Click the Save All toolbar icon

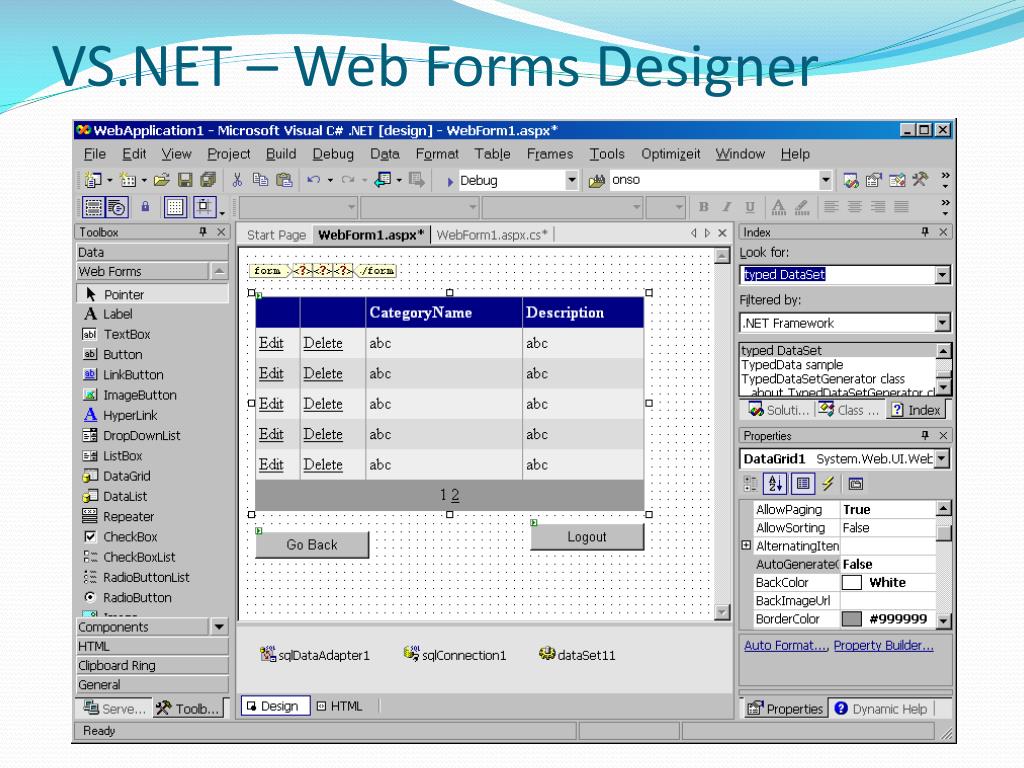(x=208, y=180)
